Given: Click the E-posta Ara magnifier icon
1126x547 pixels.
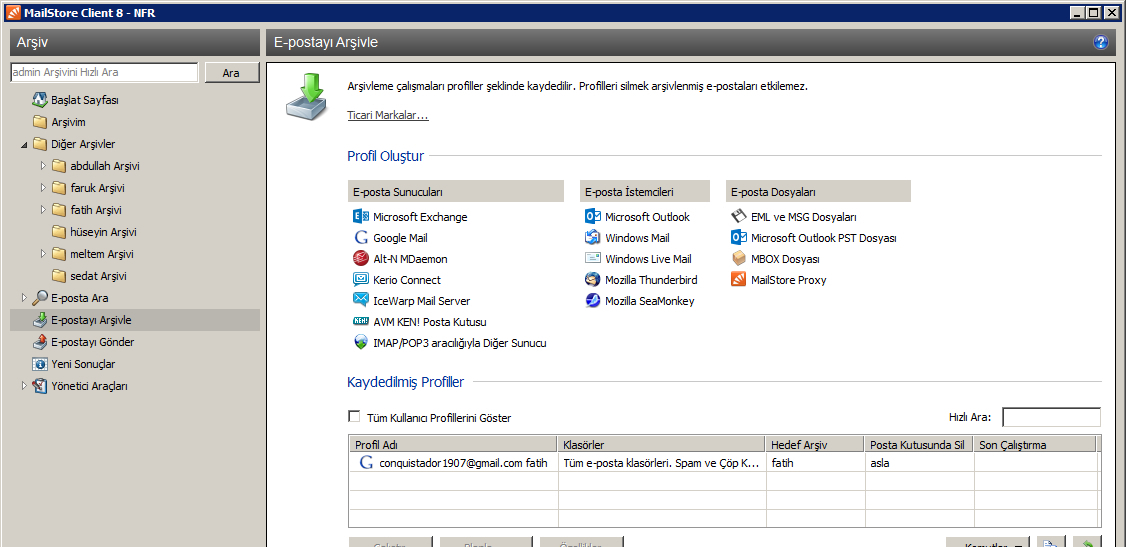Looking at the screenshot, I should coord(39,298).
